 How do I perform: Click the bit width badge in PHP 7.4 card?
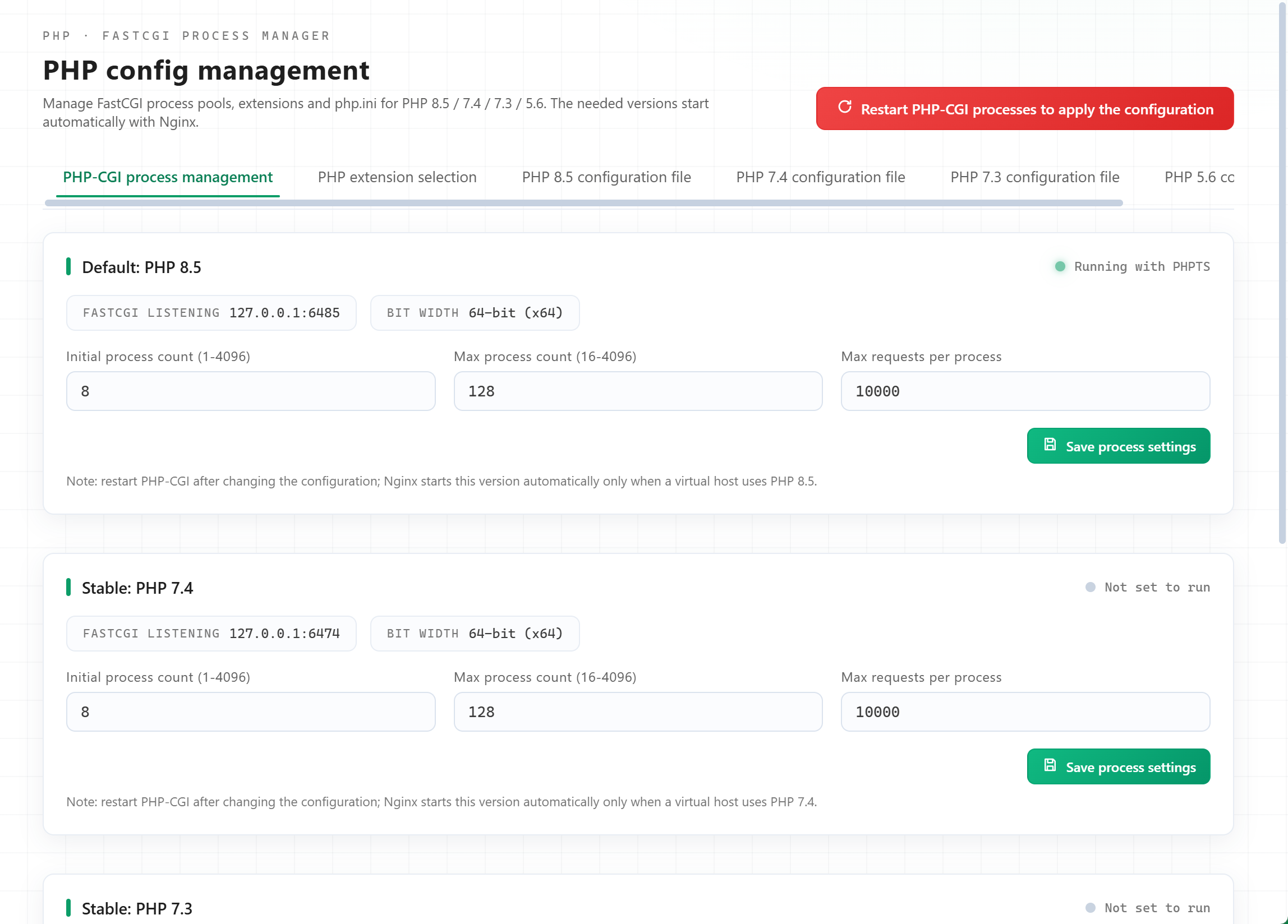coord(475,634)
